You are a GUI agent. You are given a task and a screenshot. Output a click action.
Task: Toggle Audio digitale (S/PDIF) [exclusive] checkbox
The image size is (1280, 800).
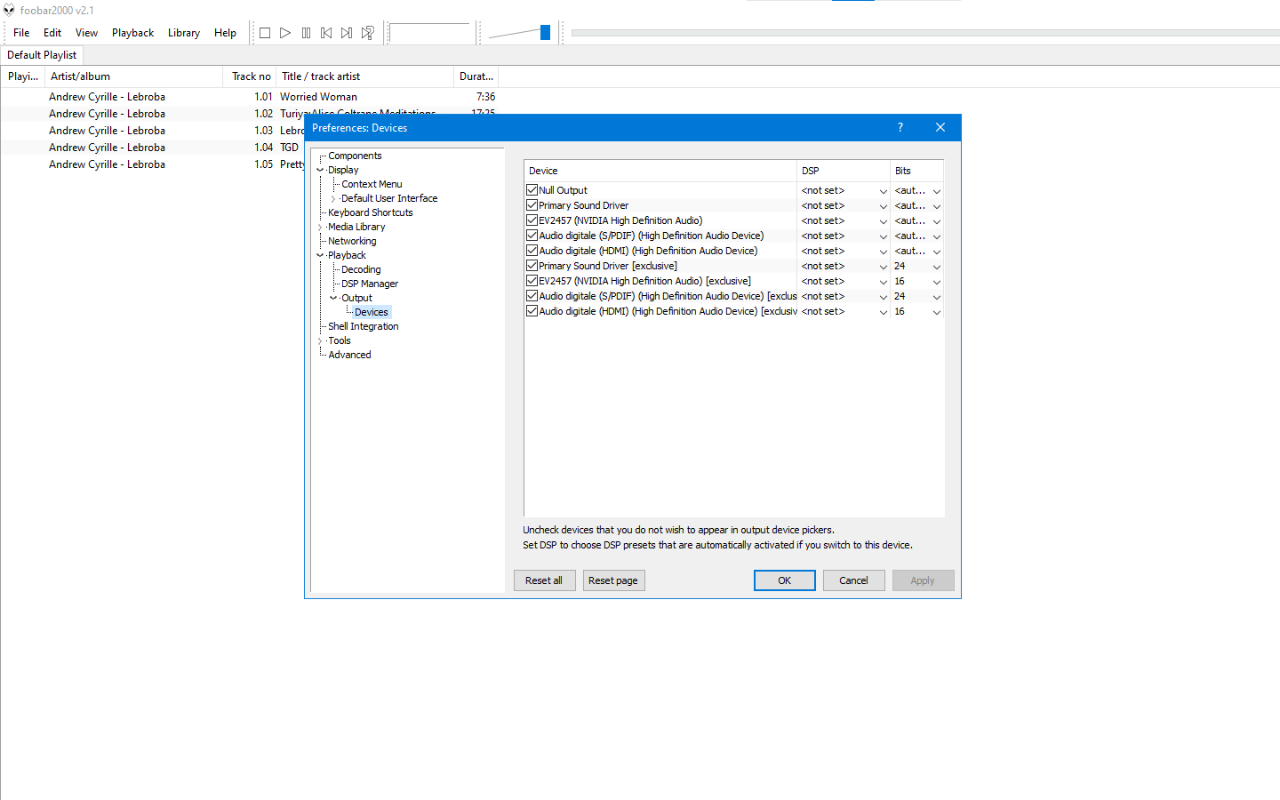point(532,296)
